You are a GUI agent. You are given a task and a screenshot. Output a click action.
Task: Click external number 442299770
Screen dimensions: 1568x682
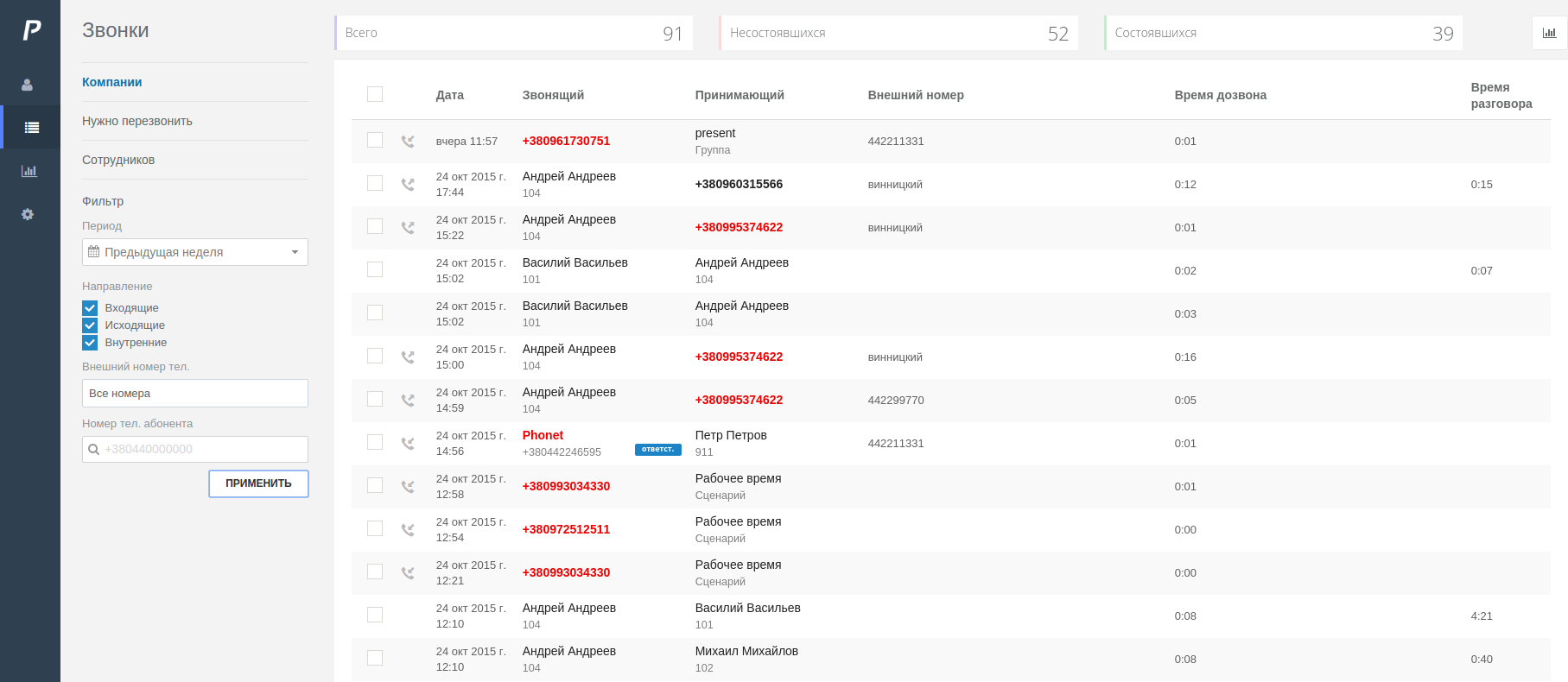[896, 400]
